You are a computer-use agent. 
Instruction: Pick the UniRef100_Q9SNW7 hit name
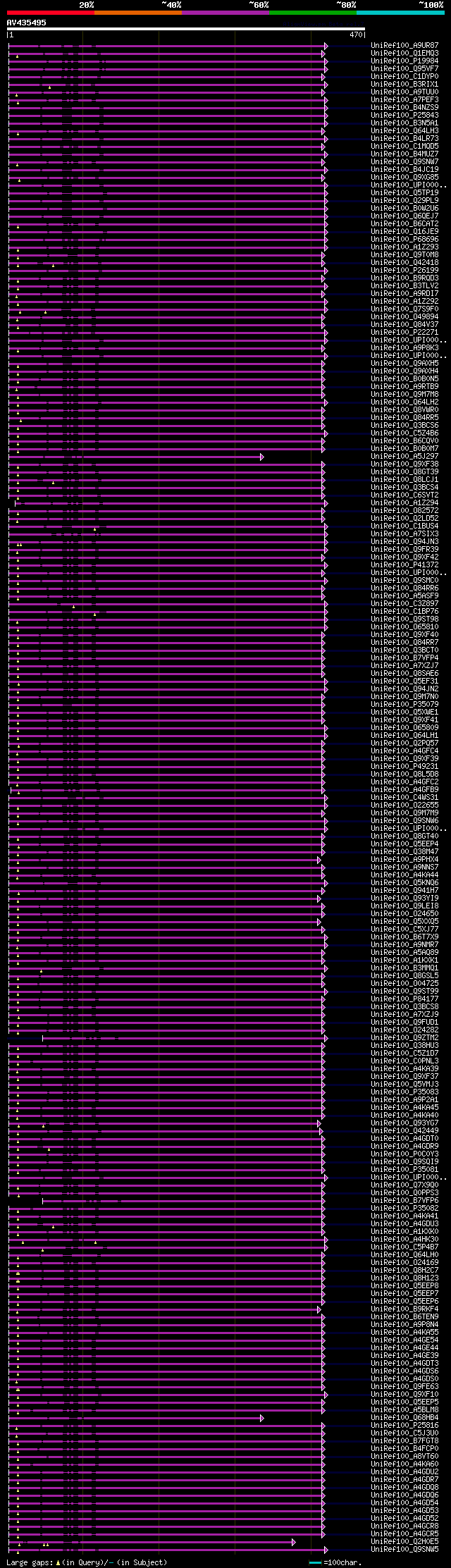(404, 162)
